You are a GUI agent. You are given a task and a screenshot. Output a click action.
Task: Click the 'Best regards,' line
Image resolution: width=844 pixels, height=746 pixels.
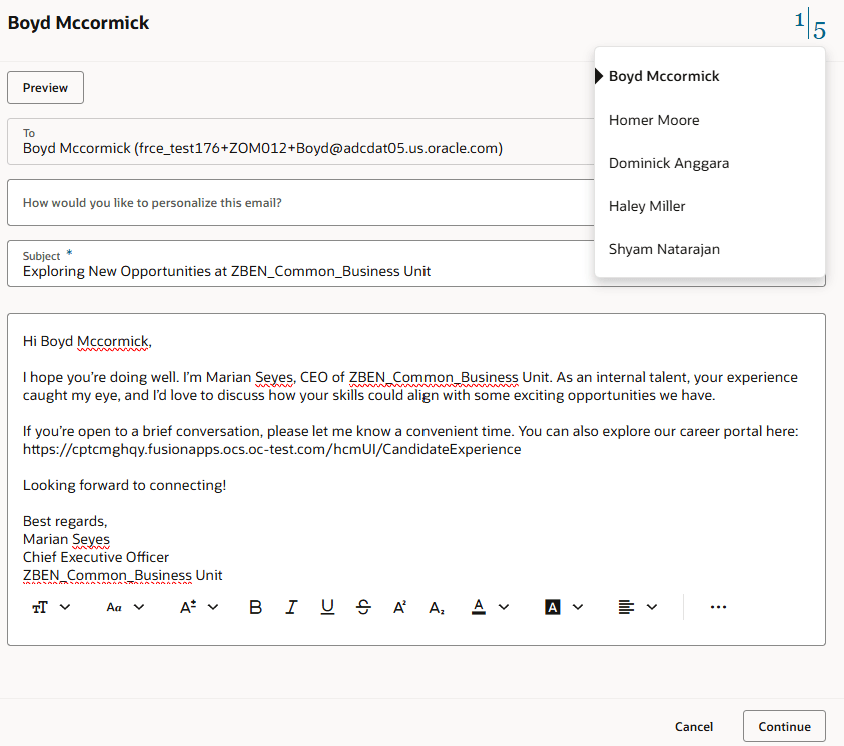point(65,521)
